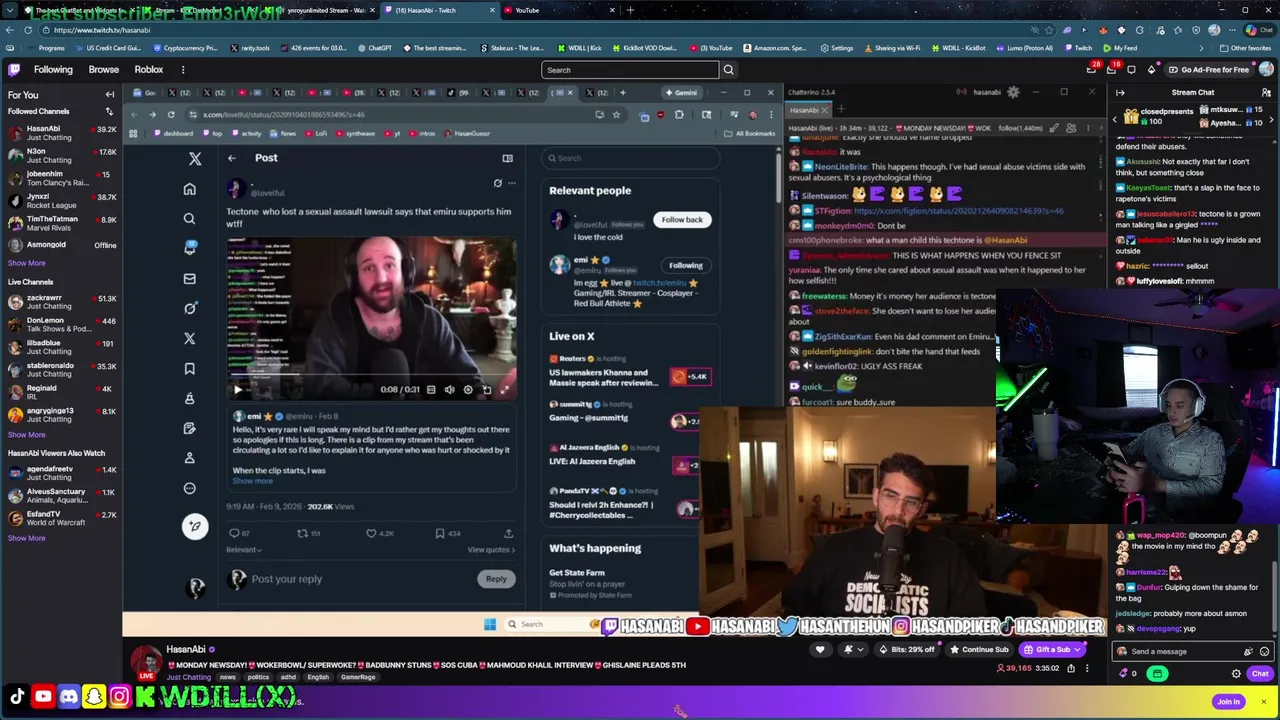Viewport: 1280px width, 720px height.
Task: Click Continue Sub button
Action: coord(979,650)
